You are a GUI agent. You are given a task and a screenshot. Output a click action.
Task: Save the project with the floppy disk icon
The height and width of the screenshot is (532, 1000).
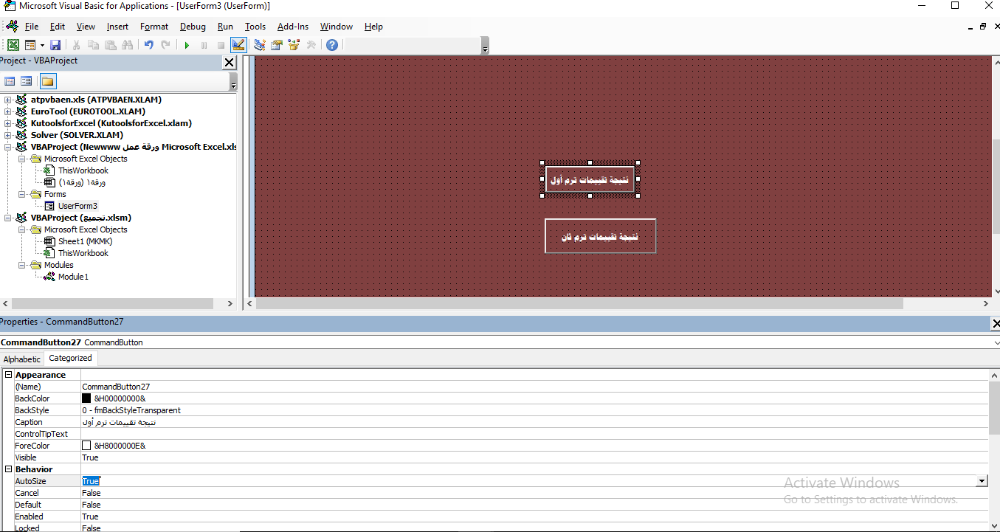pyautogui.click(x=55, y=45)
